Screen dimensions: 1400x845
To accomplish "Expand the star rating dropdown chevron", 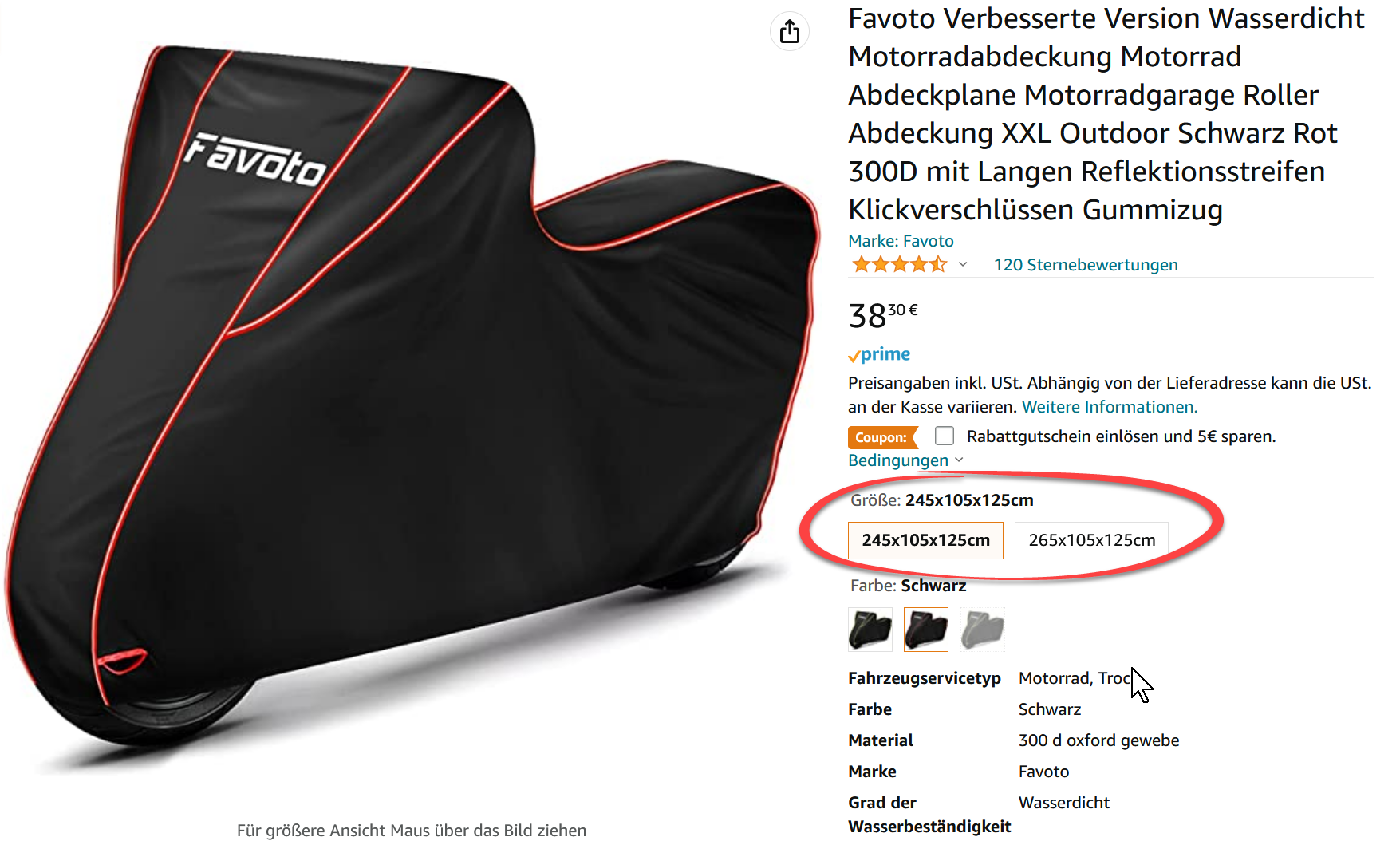I will click(x=963, y=264).
